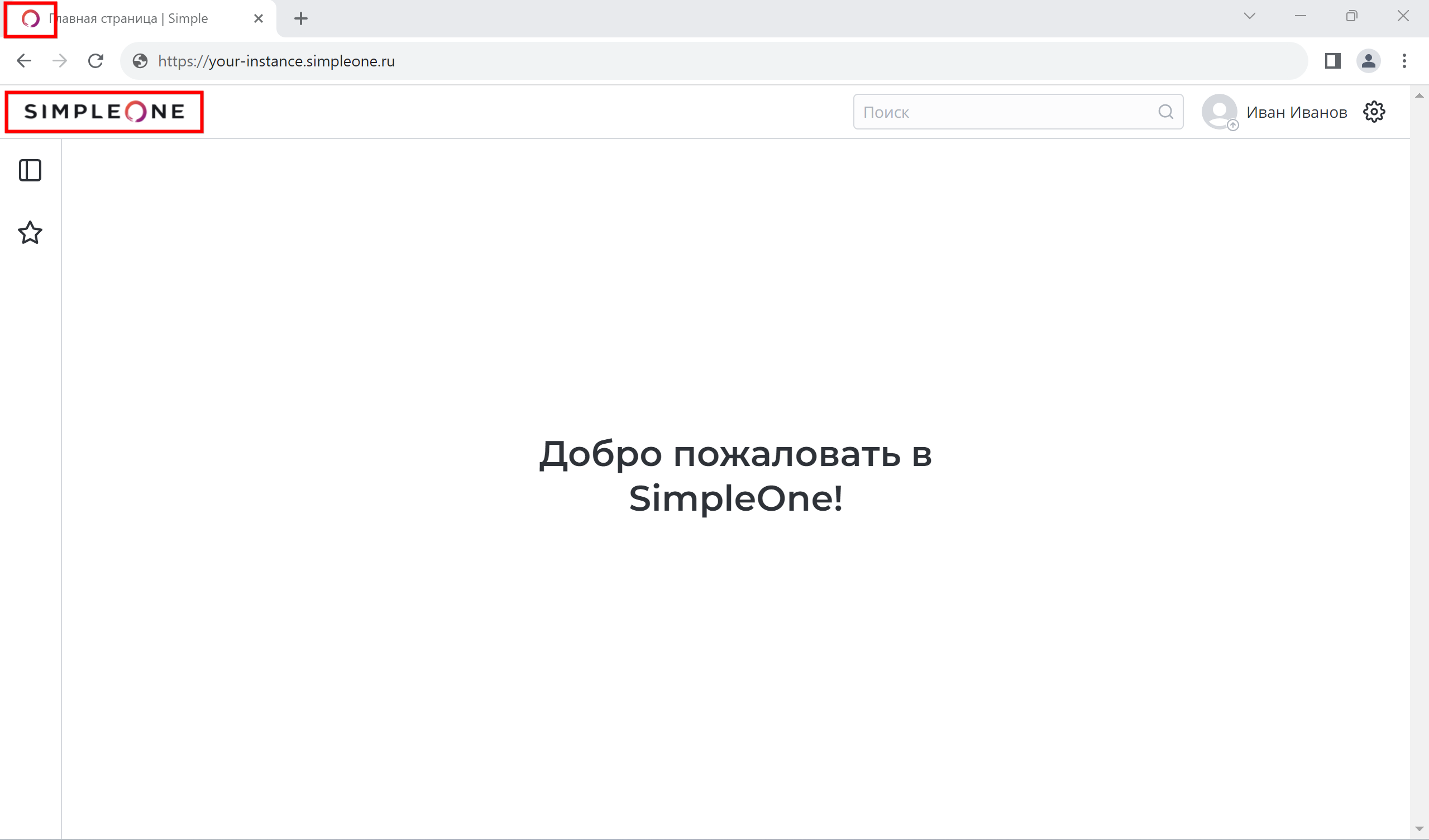This screenshot has height=840, width=1429.
Task: Click the search magnifier icon
Action: pos(1165,112)
